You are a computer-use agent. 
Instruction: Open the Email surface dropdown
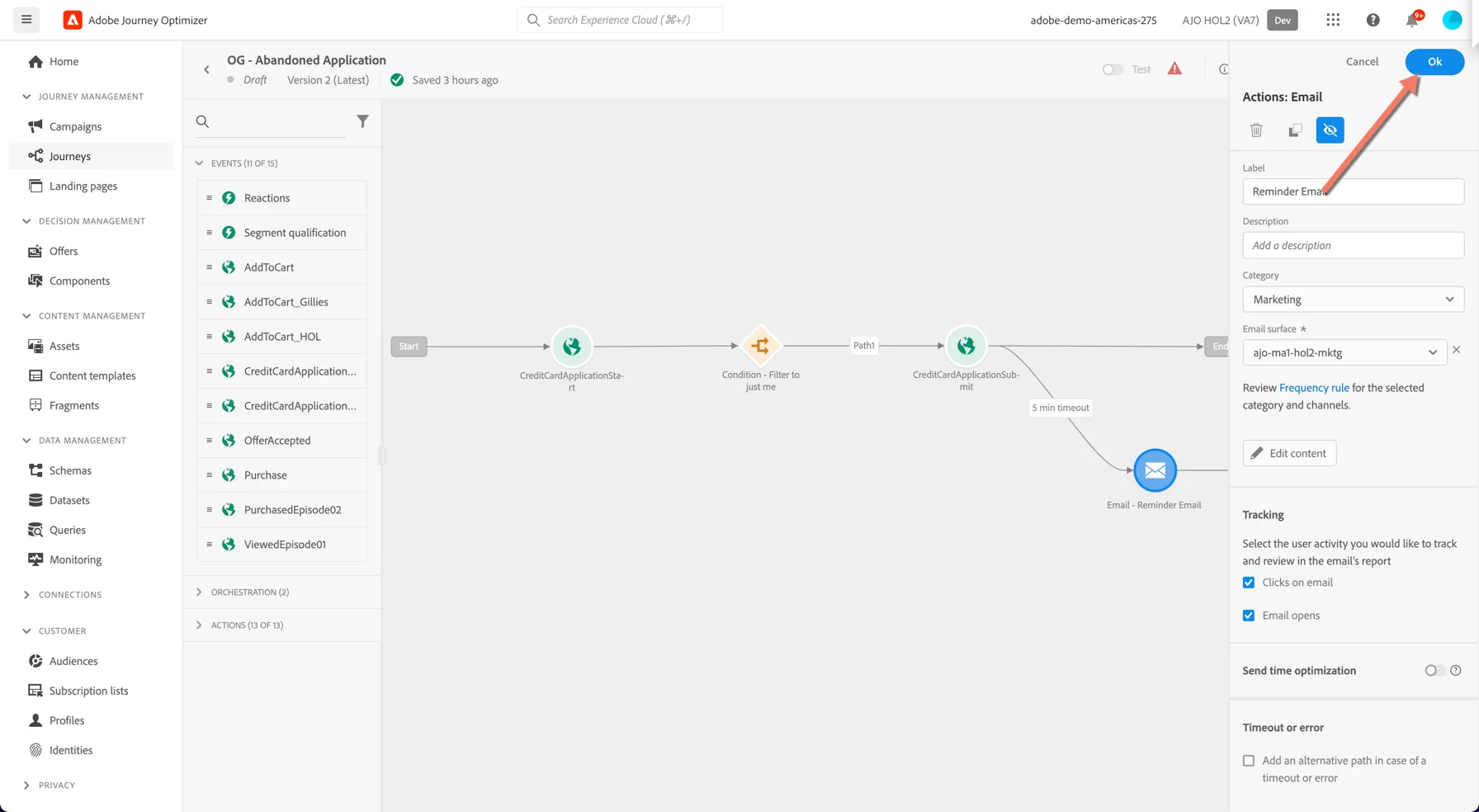pos(1344,352)
